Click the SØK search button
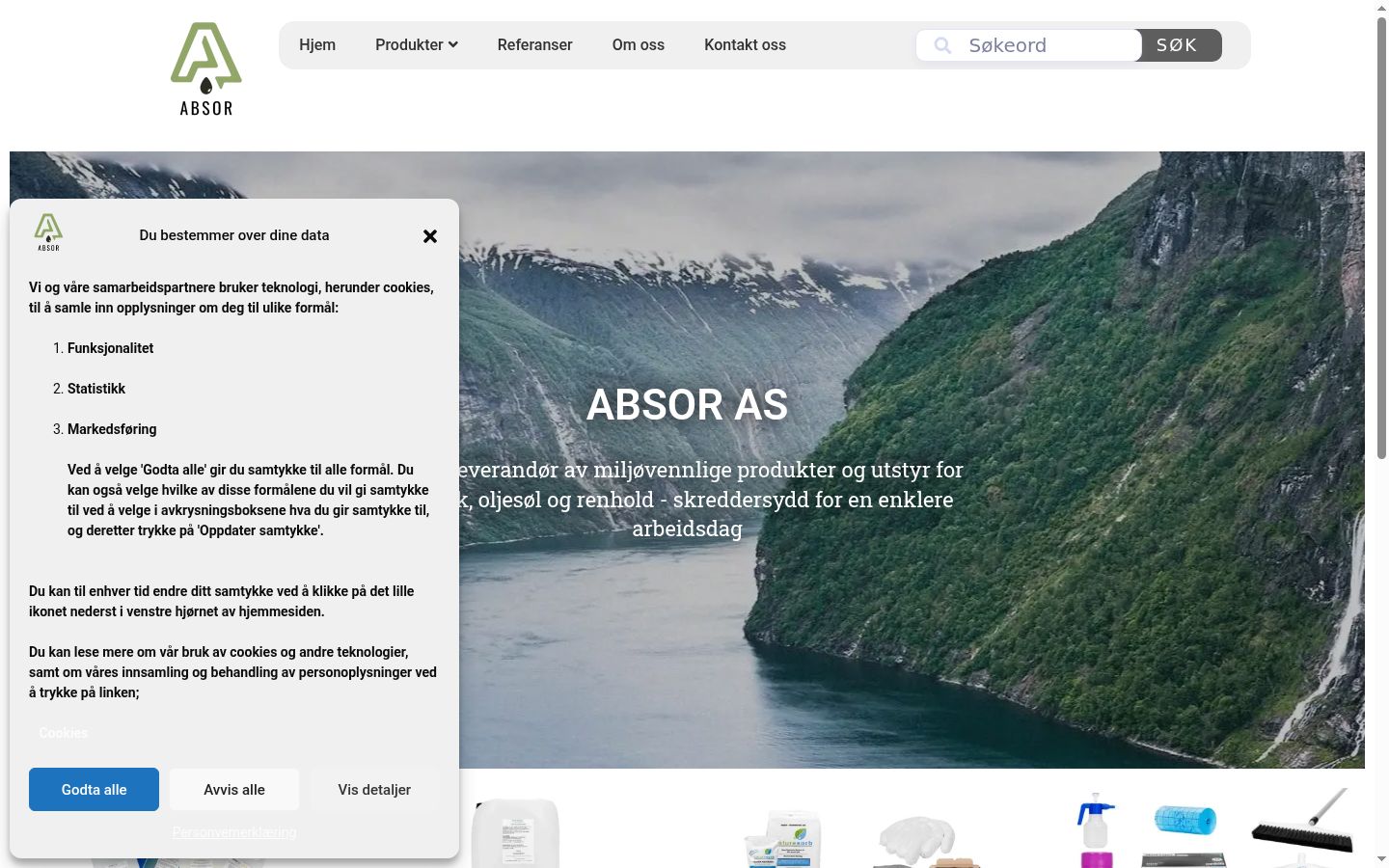This screenshot has height=868, width=1389. point(1178,45)
